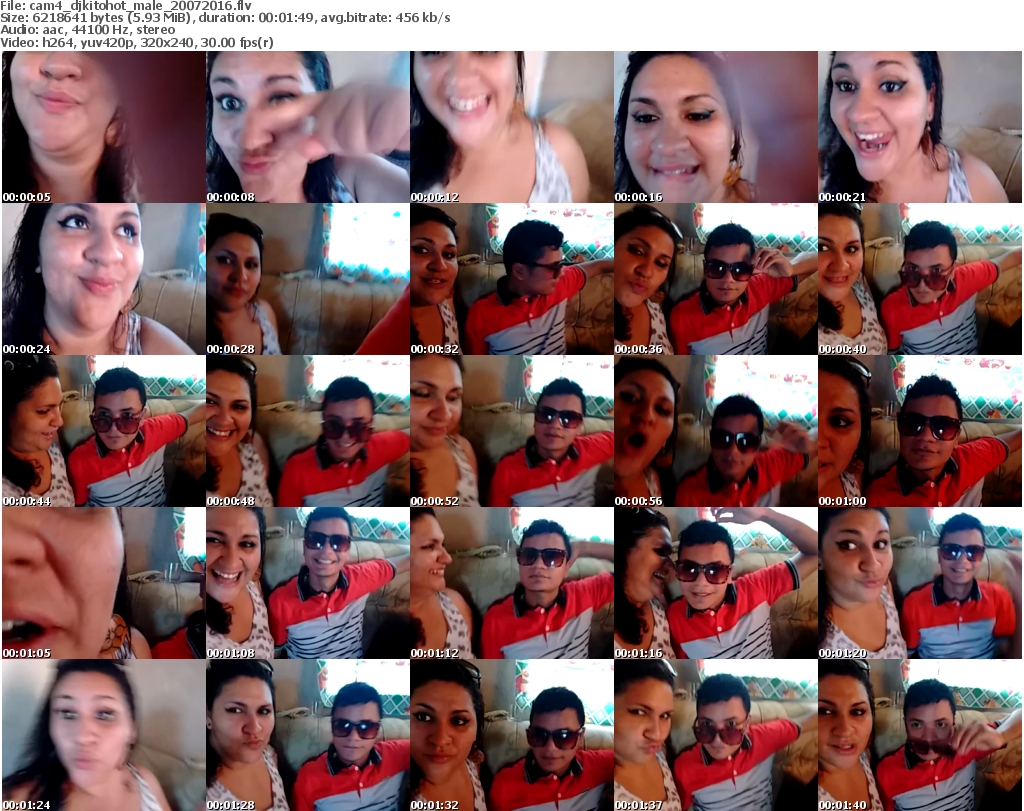Select the thumbnail stamped 00:00:56
The image size is (1024, 811).
click(x=716, y=431)
